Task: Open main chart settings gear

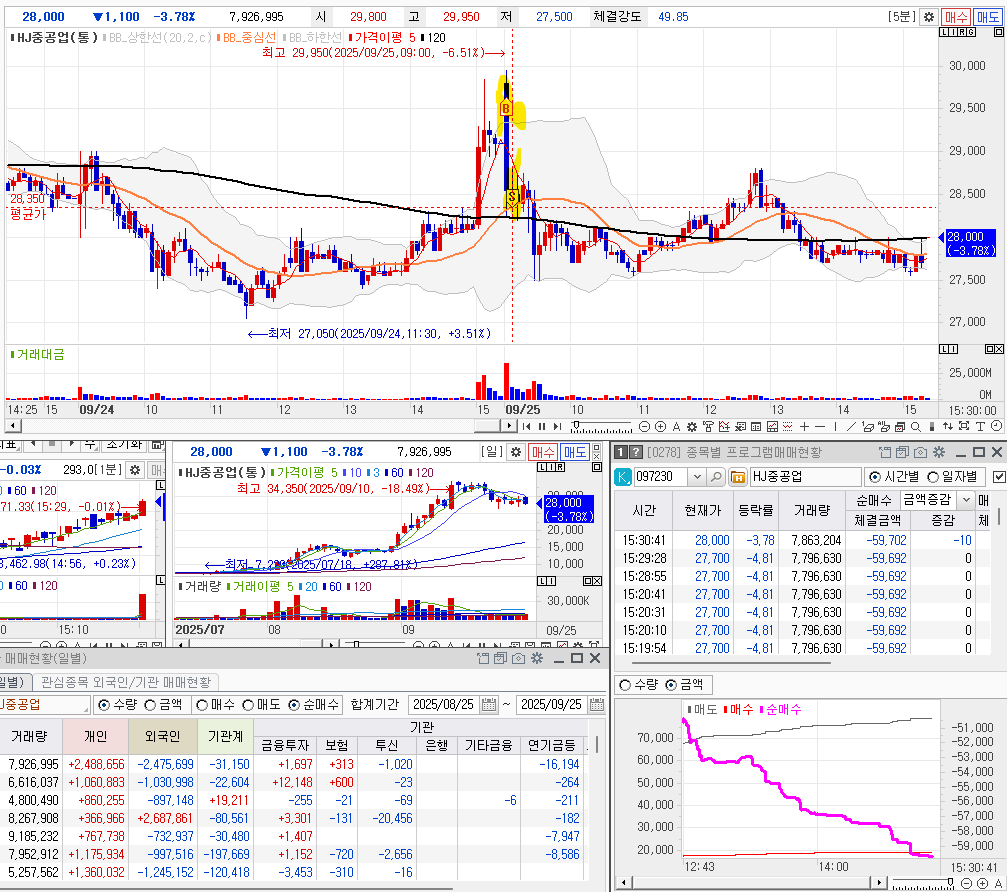Action: pos(928,17)
